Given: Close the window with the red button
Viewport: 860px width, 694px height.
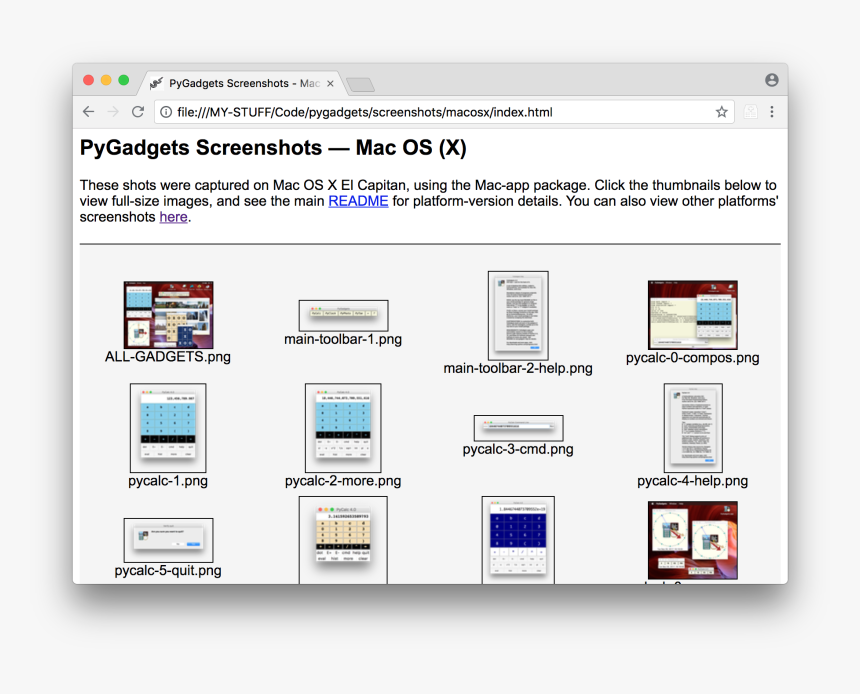Looking at the screenshot, I should point(88,80).
